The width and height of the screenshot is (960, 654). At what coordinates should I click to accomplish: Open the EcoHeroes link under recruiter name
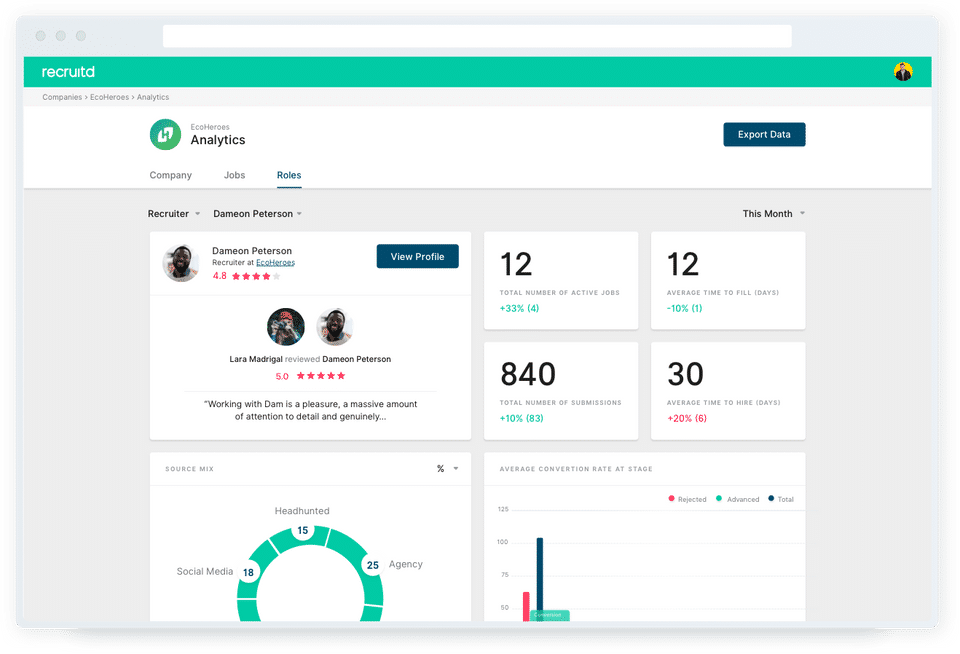click(276, 263)
